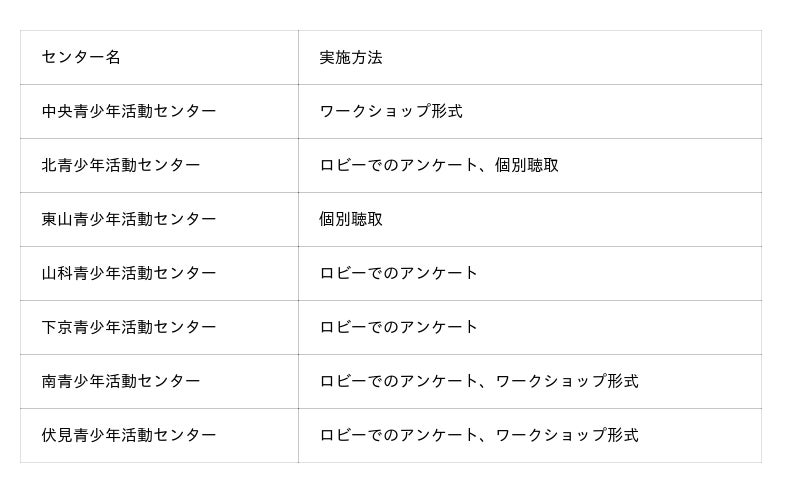Click ロビーでのアンケート in the 山科 row
This screenshot has width=800, height=493.
point(399,273)
